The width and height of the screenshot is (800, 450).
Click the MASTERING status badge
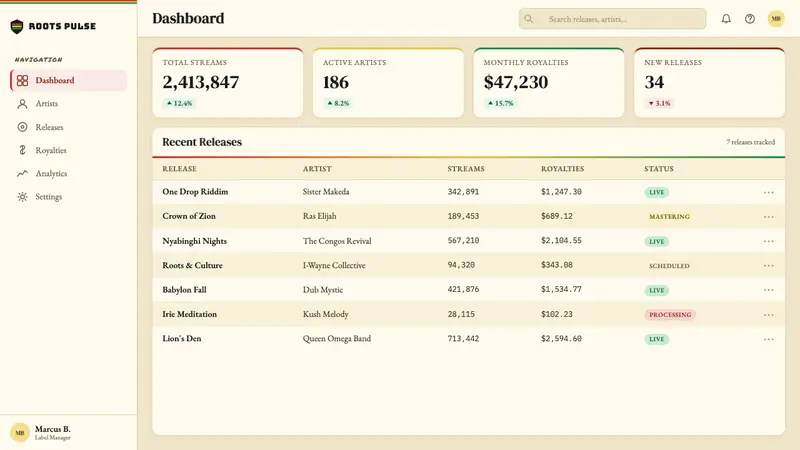click(669, 217)
